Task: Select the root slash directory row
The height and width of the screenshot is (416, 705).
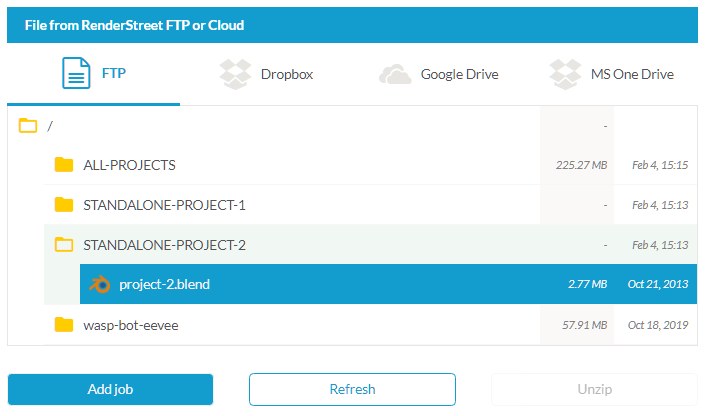Action: tap(352, 125)
